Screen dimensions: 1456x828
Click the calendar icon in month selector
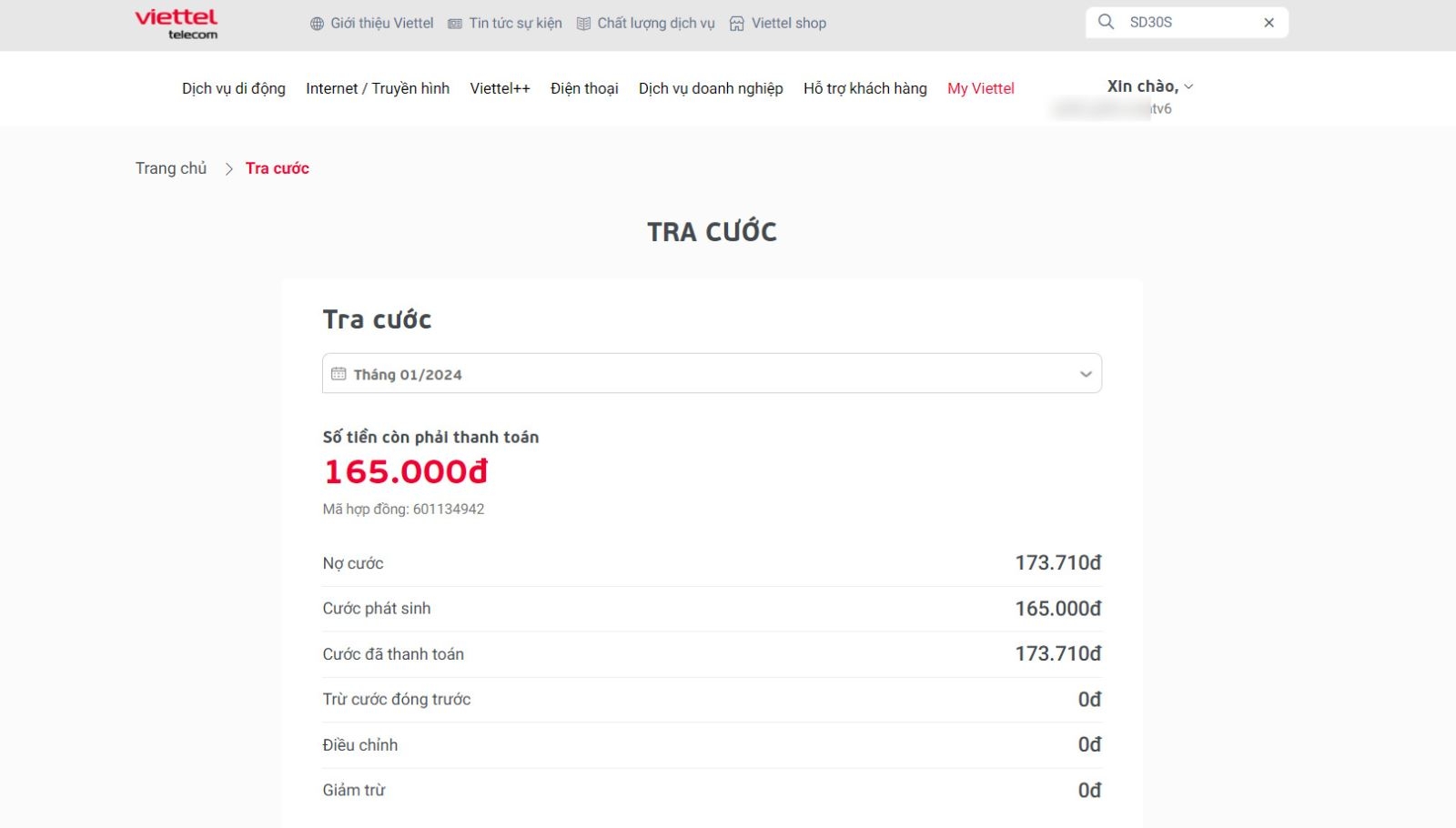pyautogui.click(x=339, y=374)
